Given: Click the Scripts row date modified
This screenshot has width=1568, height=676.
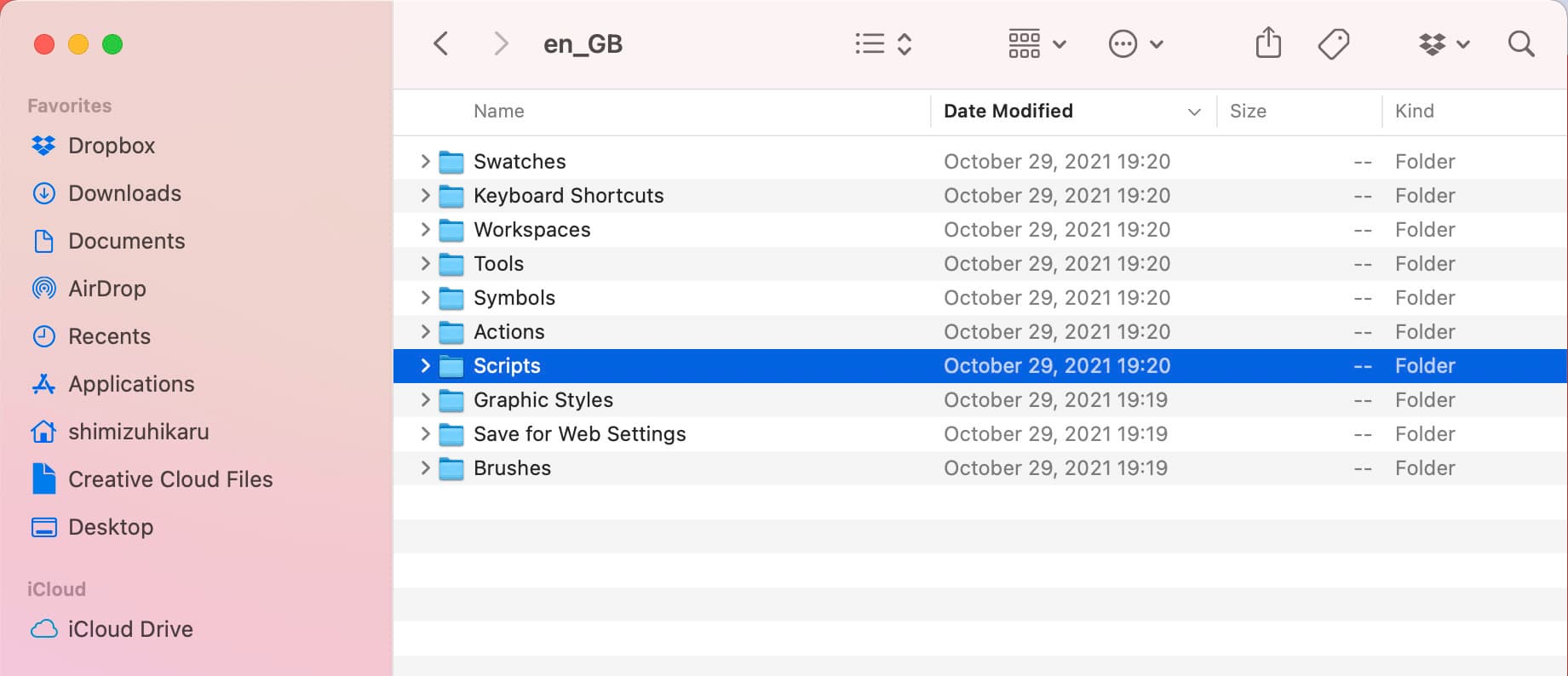Looking at the screenshot, I should point(1057,365).
